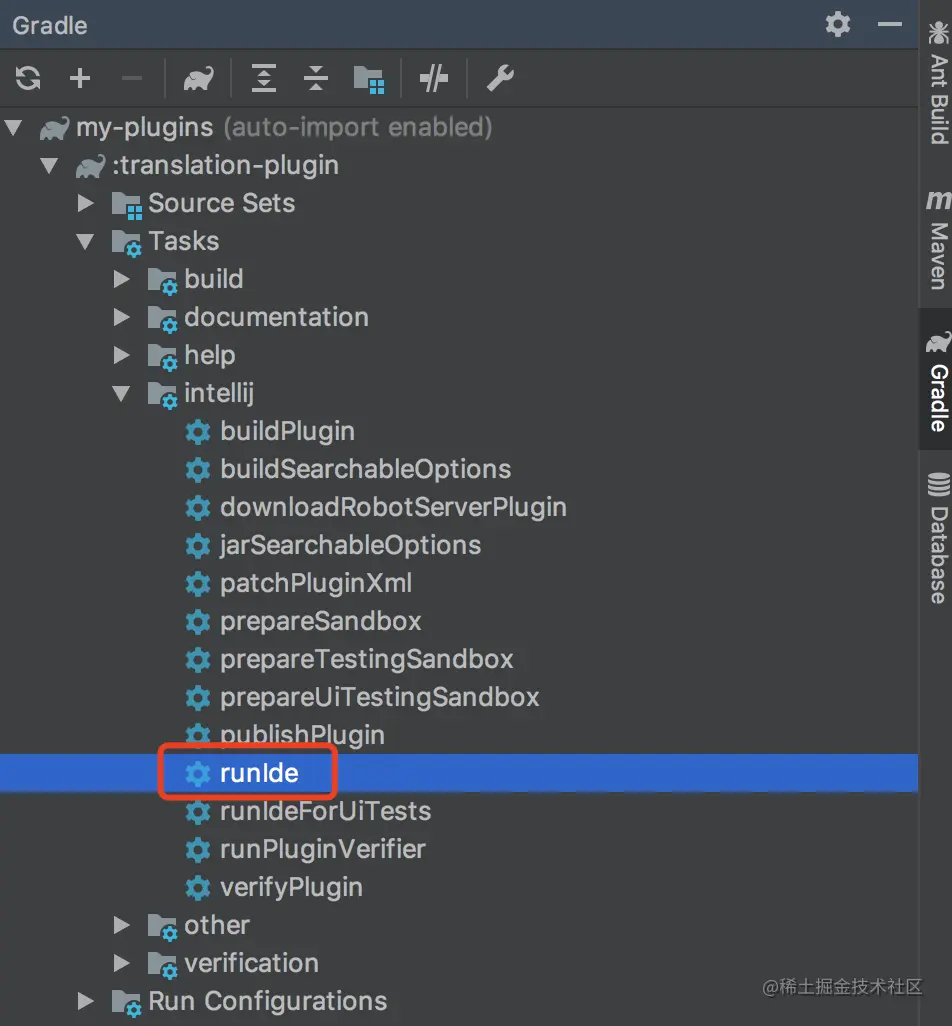Select the publishPlugin task
The image size is (952, 1026).
click(x=302, y=735)
